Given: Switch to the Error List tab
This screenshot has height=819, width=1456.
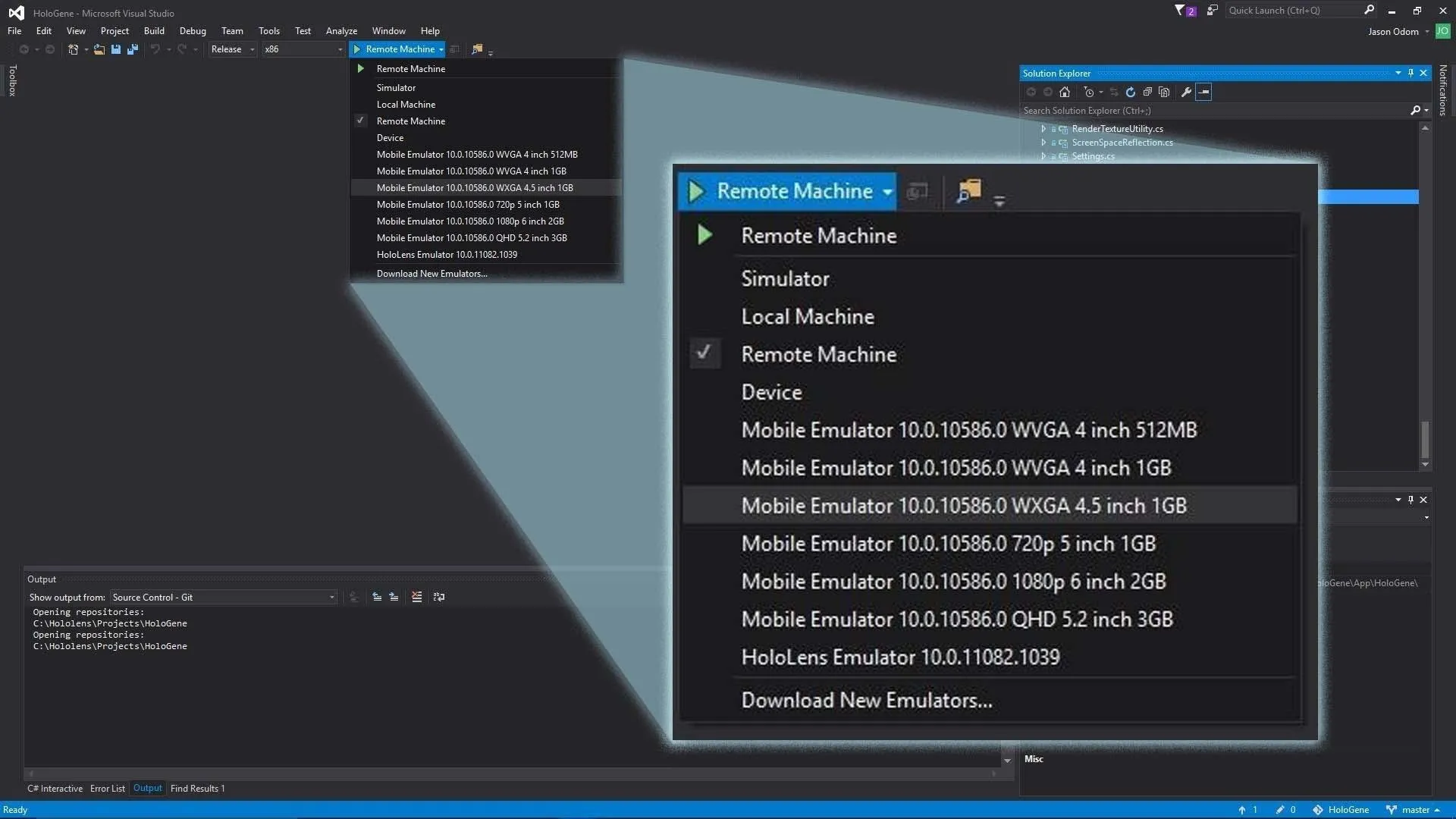Looking at the screenshot, I should 107,789.
